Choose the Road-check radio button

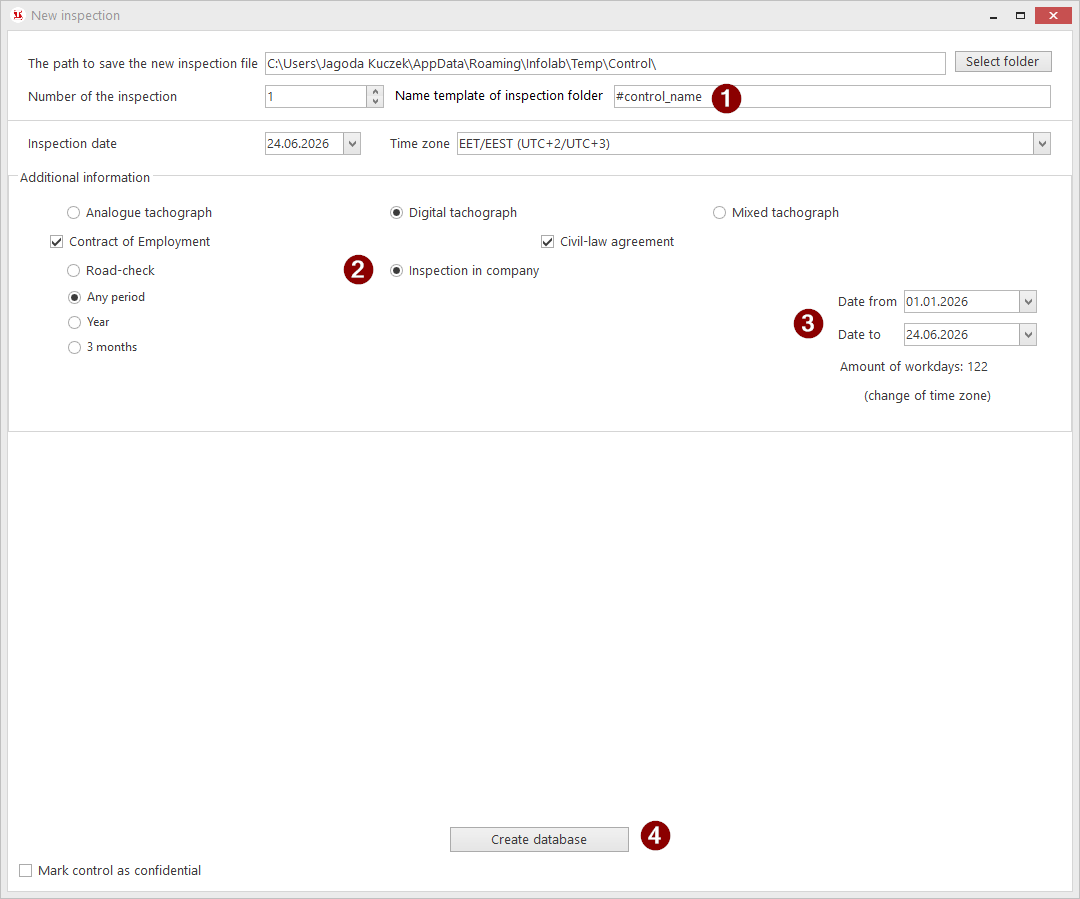coord(74,271)
